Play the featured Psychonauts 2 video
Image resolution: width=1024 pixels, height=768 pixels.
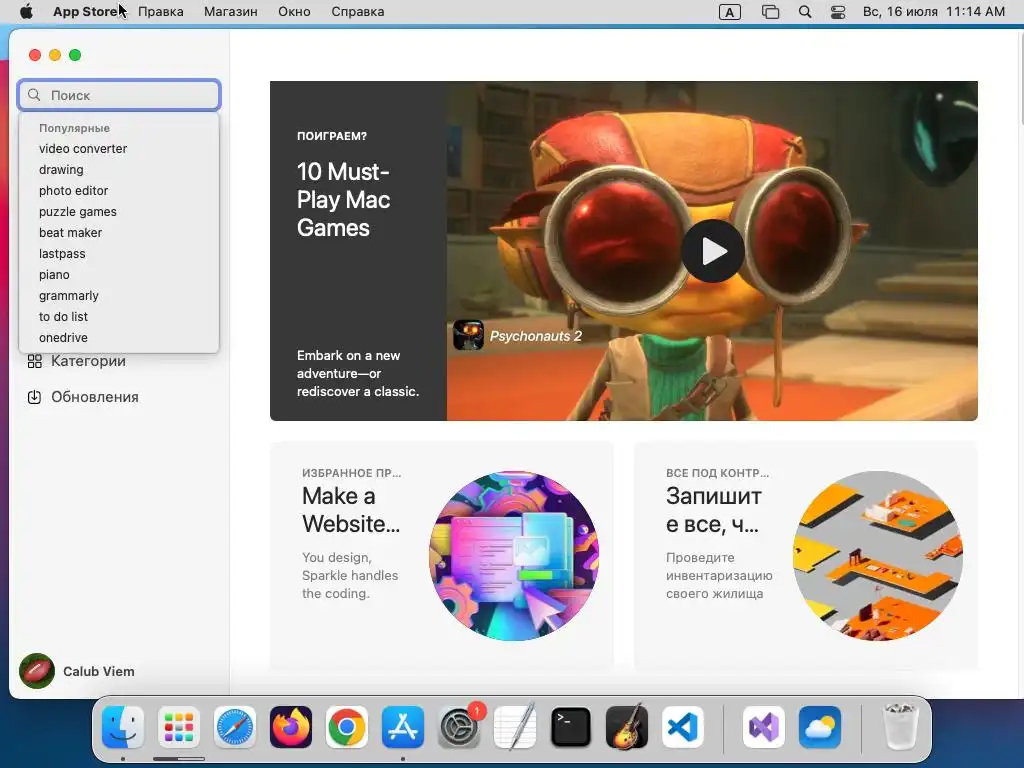point(712,251)
